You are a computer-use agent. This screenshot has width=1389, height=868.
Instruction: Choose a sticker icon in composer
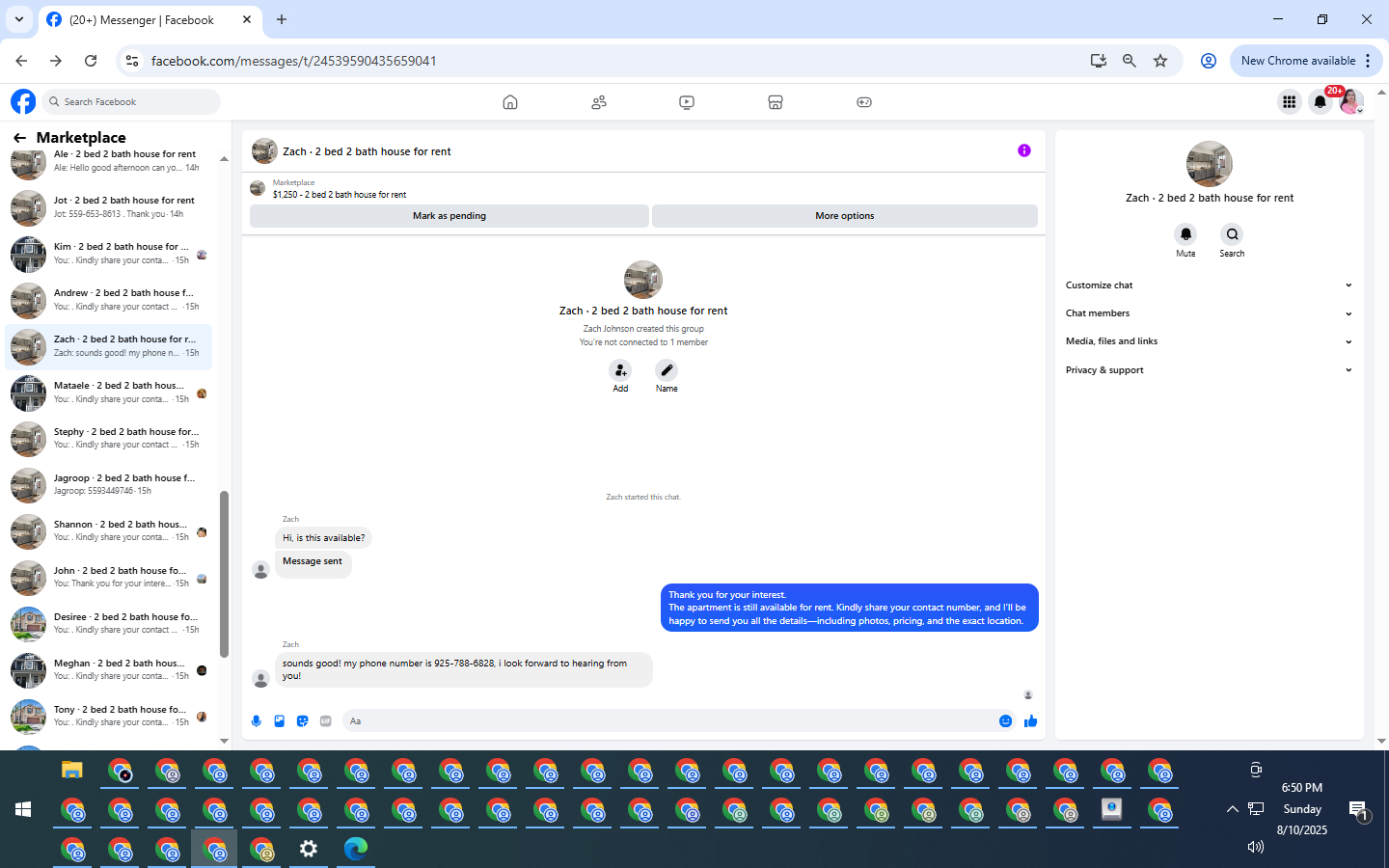[x=303, y=721]
